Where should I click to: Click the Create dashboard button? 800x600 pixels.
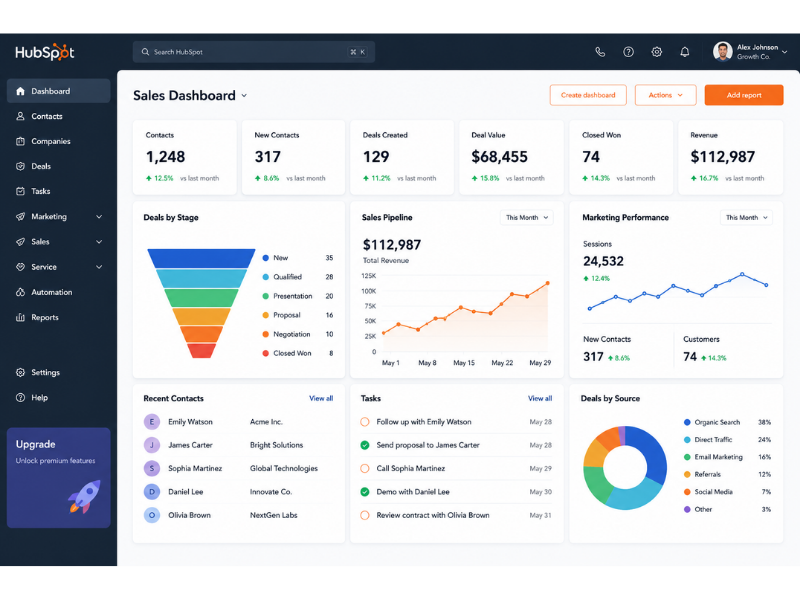(588, 95)
